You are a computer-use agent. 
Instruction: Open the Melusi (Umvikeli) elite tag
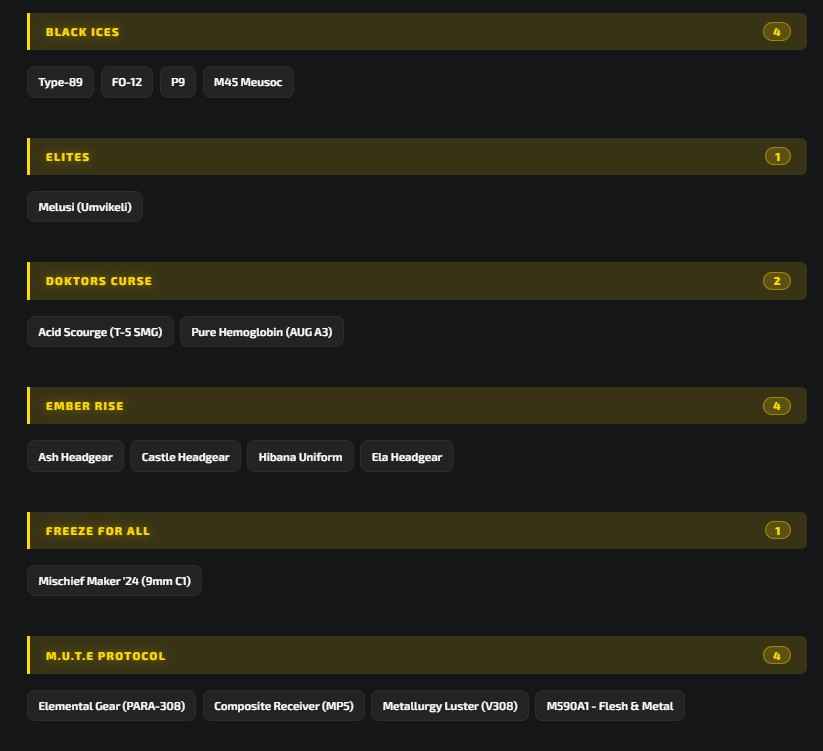click(85, 207)
